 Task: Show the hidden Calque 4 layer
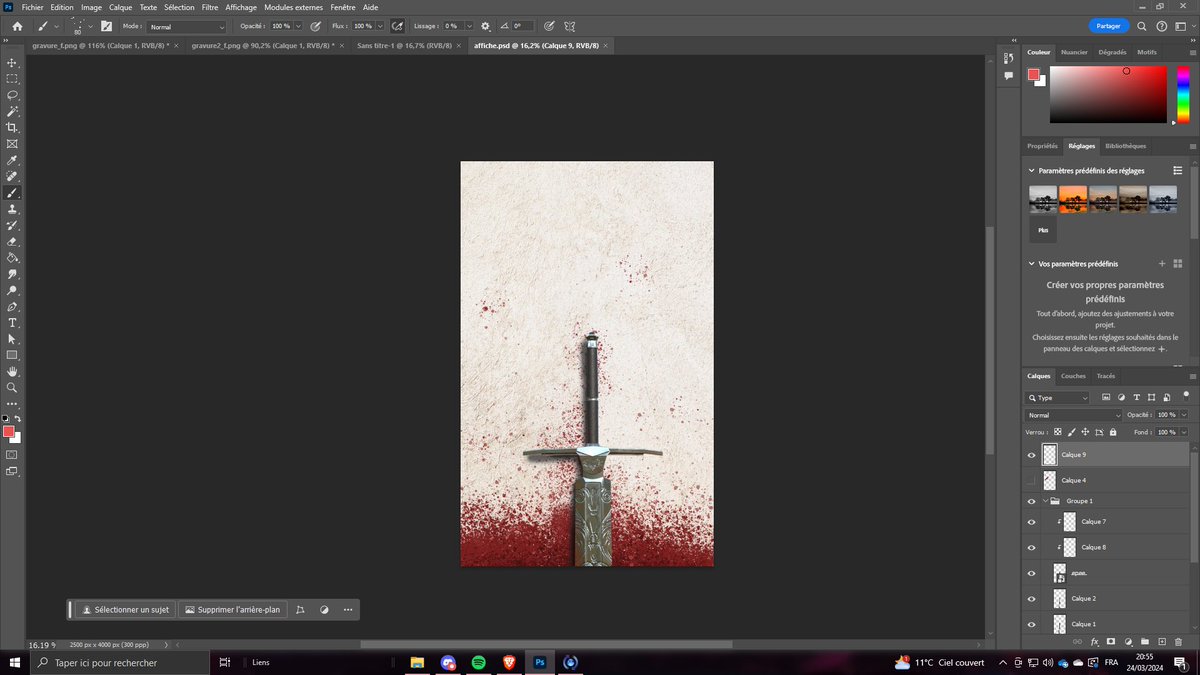pos(1032,480)
